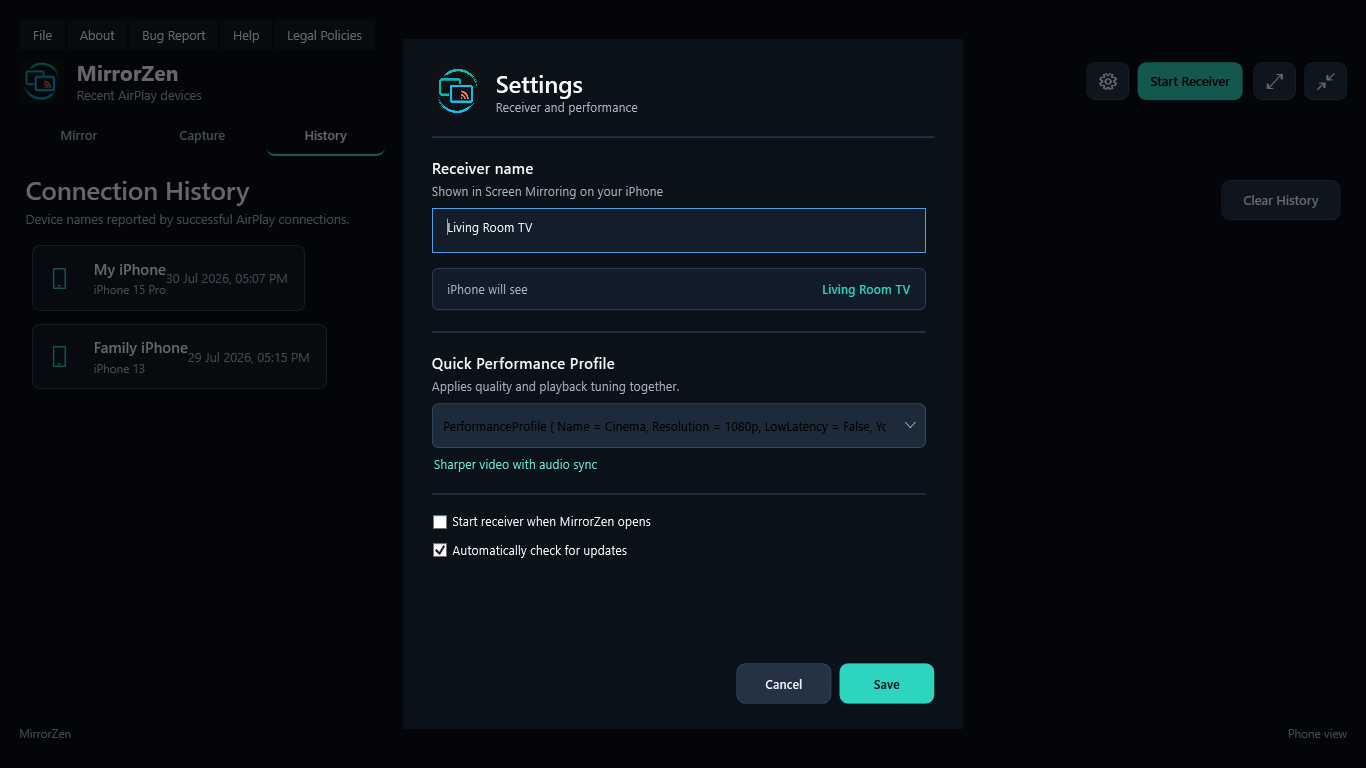Screen dimensions: 1366x768
Task: Click the teal 'Living Room TV' preview text
Action: pos(866,290)
